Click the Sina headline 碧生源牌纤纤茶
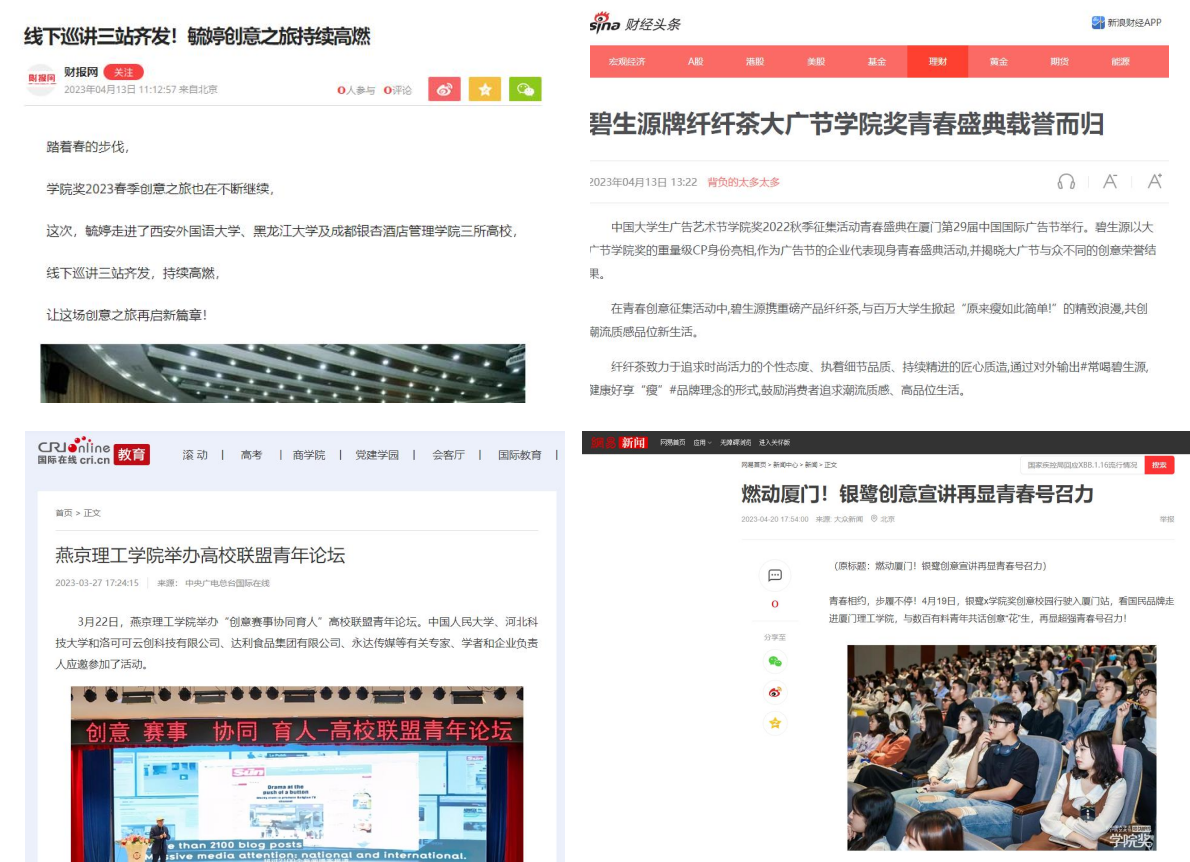 (846, 124)
